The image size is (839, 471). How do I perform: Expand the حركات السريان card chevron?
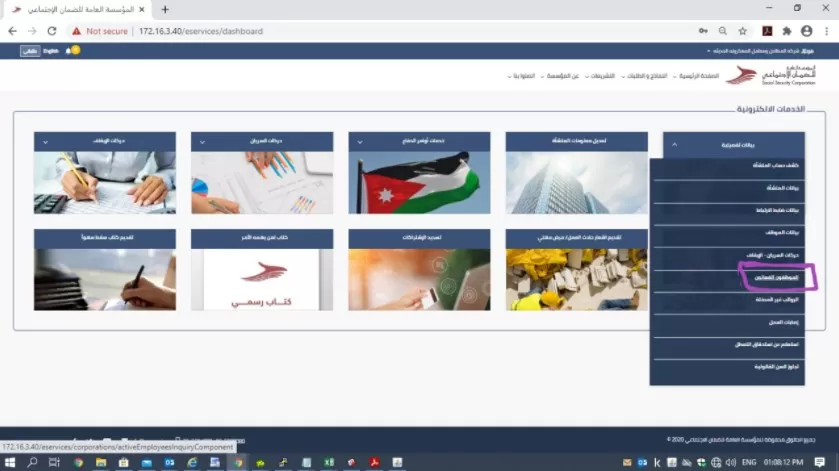click(202, 142)
